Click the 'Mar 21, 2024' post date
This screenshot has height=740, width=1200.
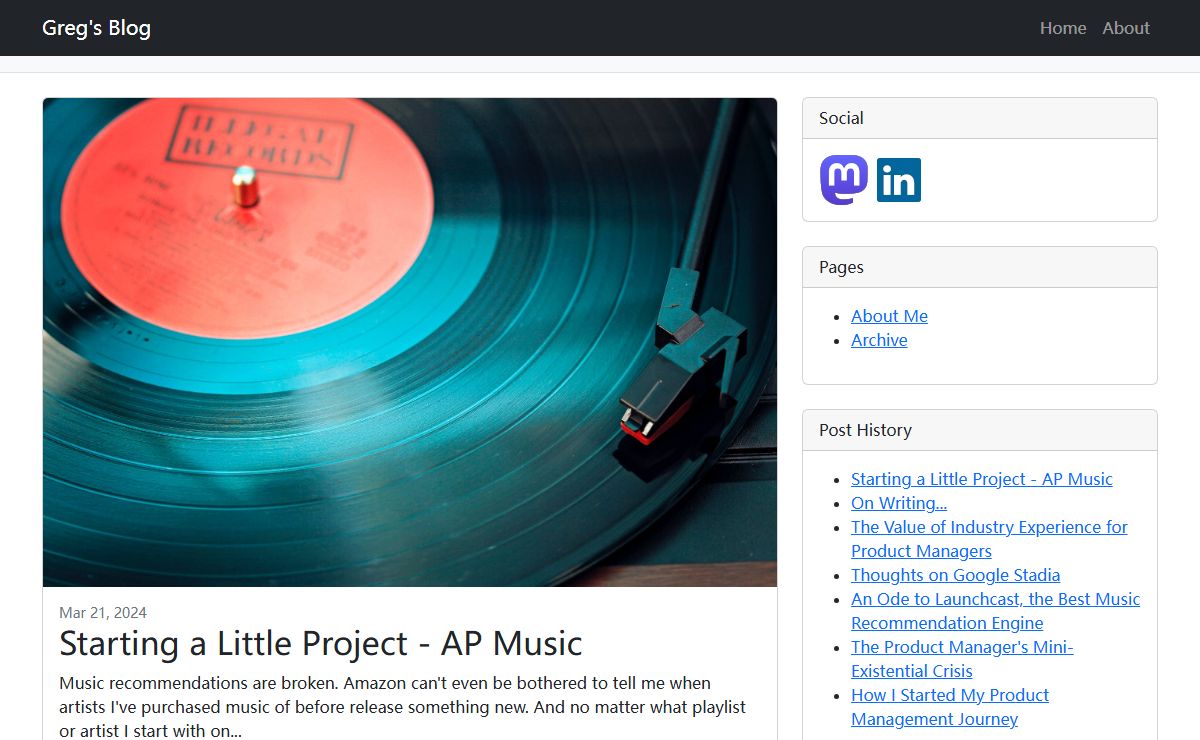[x=103, y=613]
